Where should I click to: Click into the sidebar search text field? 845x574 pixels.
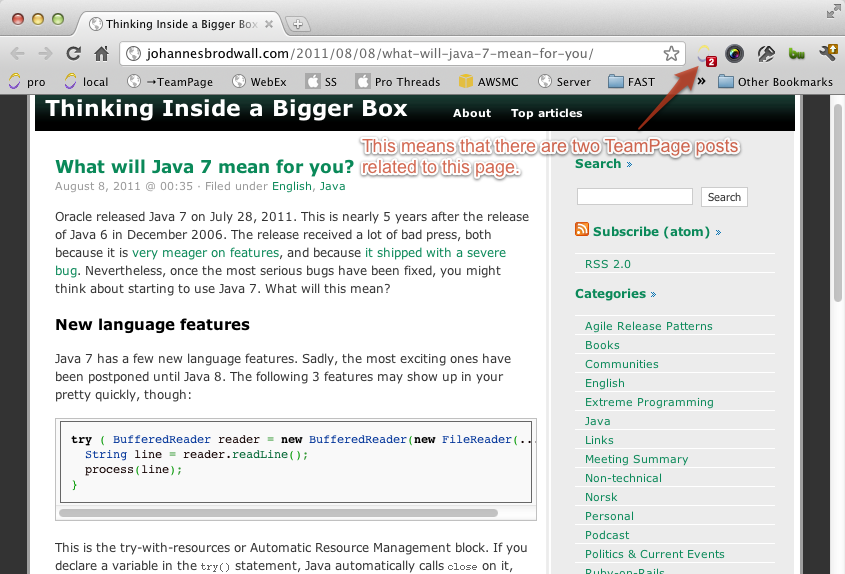pos(634,197)
